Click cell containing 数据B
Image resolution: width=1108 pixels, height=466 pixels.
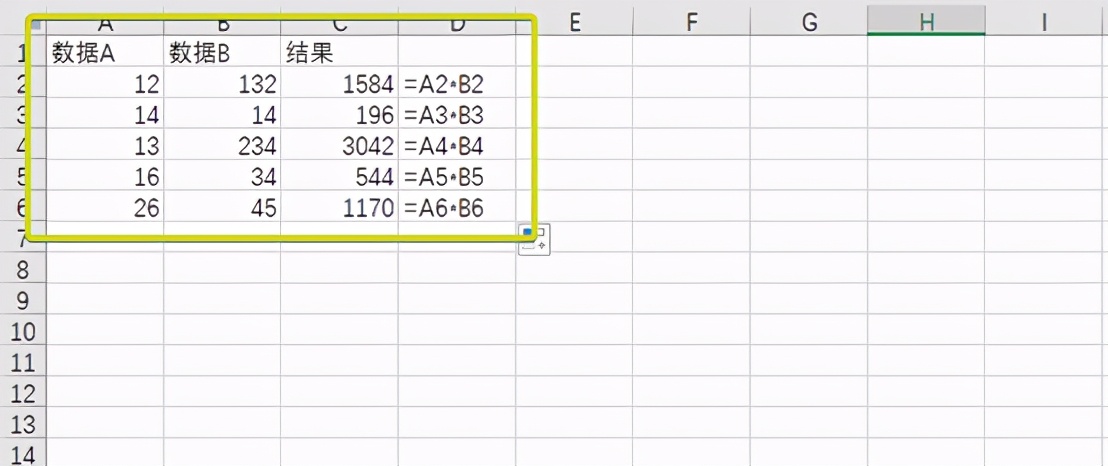pos(222,53)
